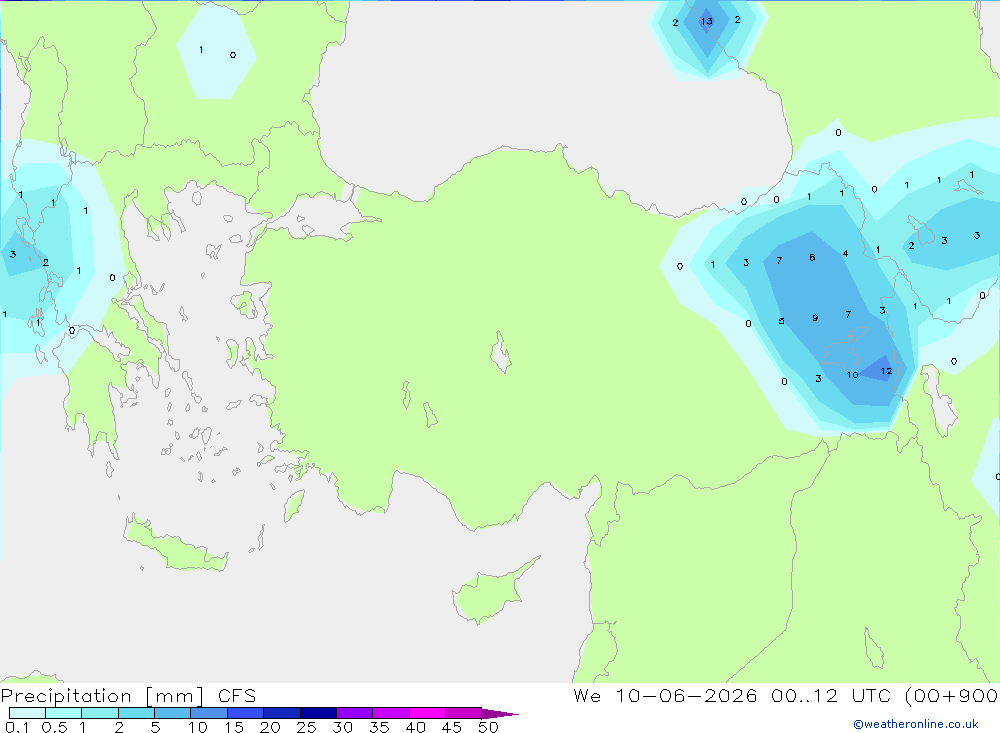Click the '4' precipitation value on the map

[x=846, y=253]
